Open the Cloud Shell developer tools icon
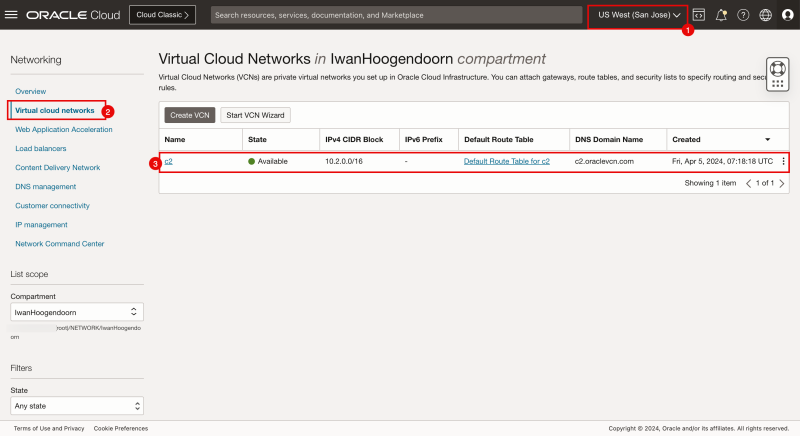This screenshot has height=436, width=800. pyautogui.click(x=698, y=15)
